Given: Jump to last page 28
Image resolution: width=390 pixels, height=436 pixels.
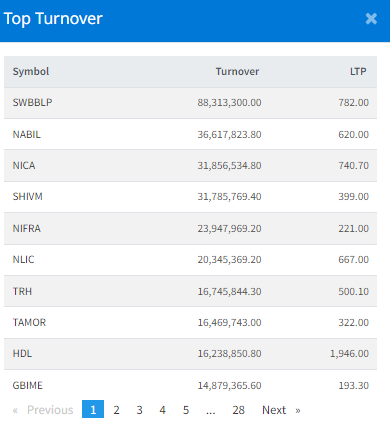Looking at the screenshot, I should 238,410.
